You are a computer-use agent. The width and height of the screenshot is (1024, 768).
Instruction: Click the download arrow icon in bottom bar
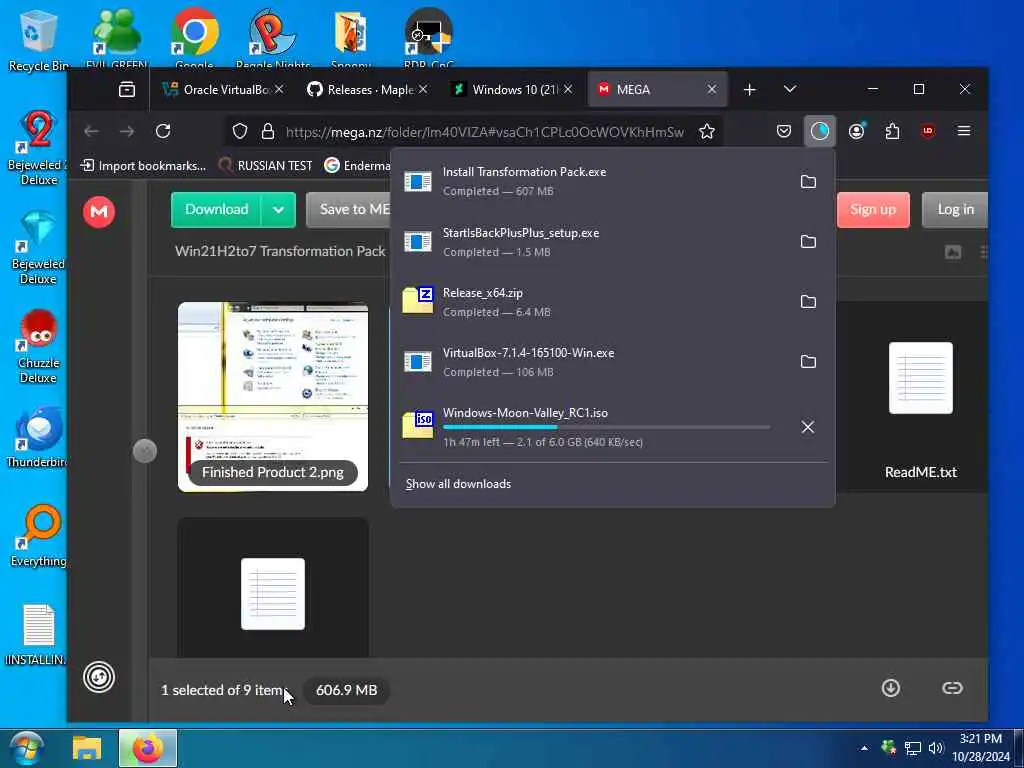click(x=891, y=688)
